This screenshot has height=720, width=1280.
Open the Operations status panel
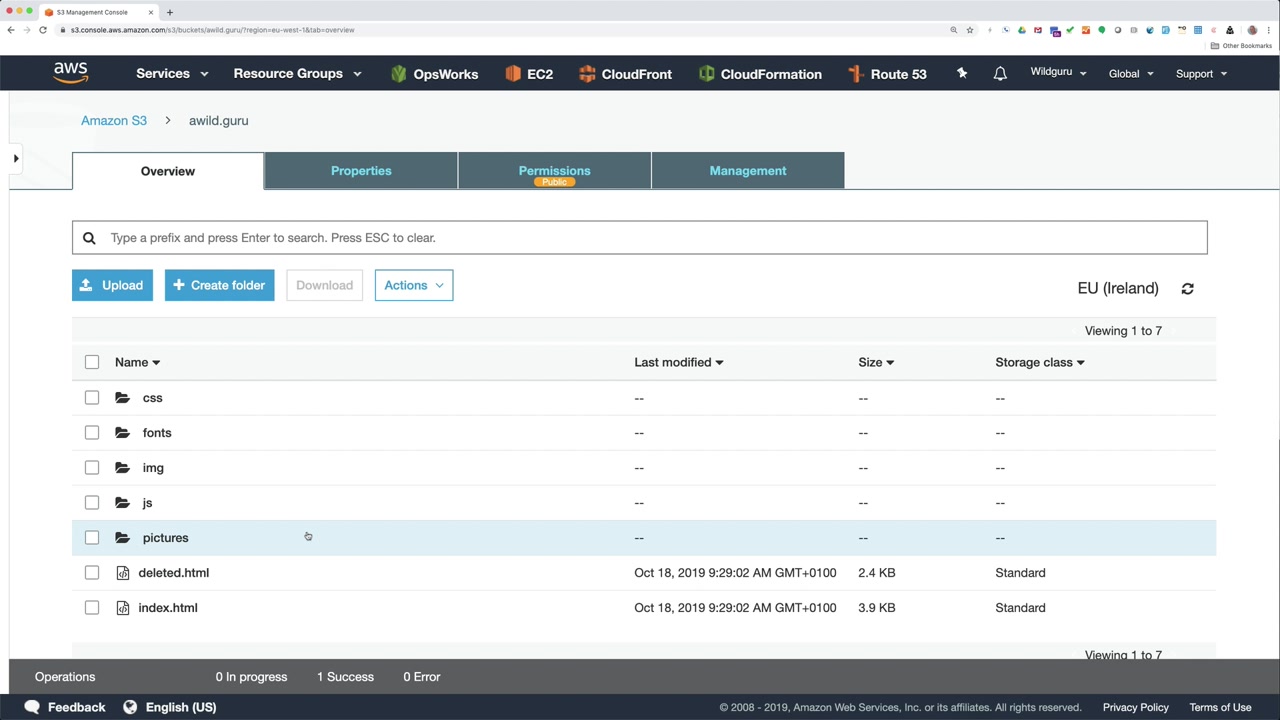point(65,677)
